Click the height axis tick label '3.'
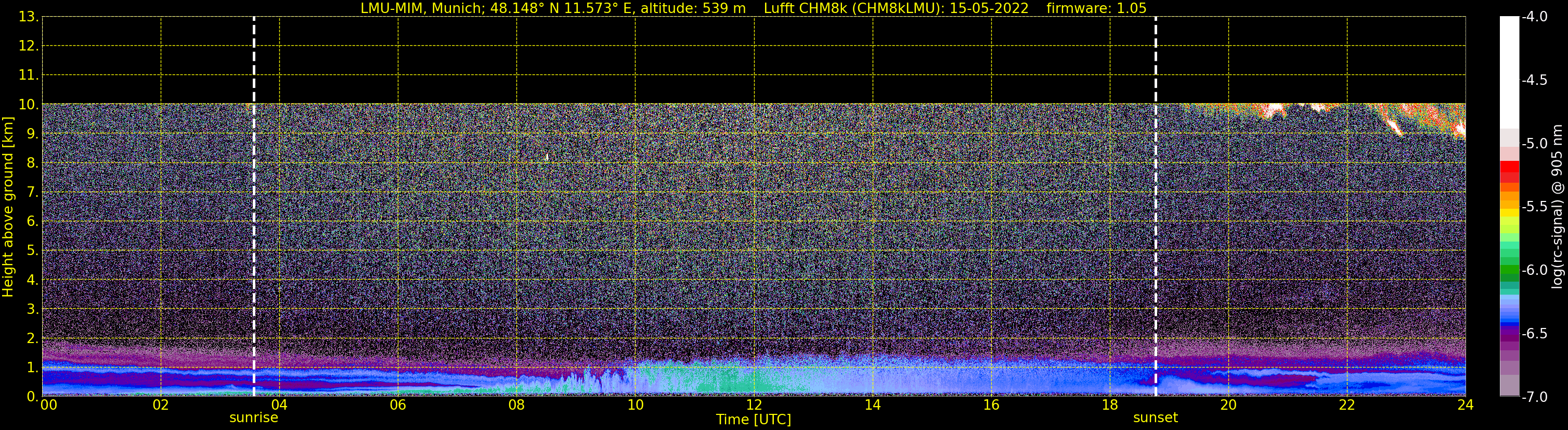The width and height of the screenshot is (1568, 430). point(32,309)
